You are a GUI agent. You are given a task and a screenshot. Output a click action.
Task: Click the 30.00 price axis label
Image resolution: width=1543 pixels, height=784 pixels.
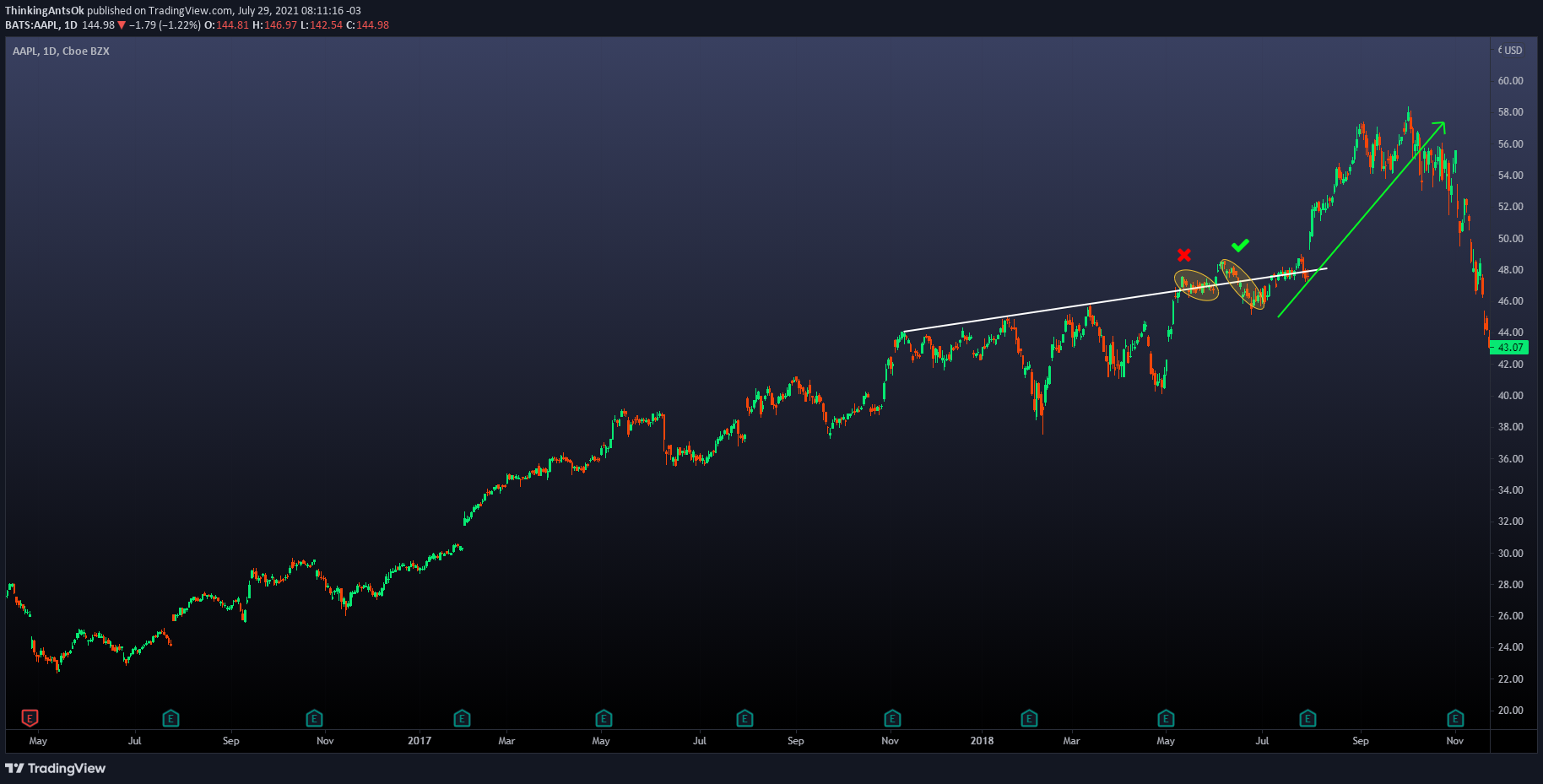pos(1510,554)
